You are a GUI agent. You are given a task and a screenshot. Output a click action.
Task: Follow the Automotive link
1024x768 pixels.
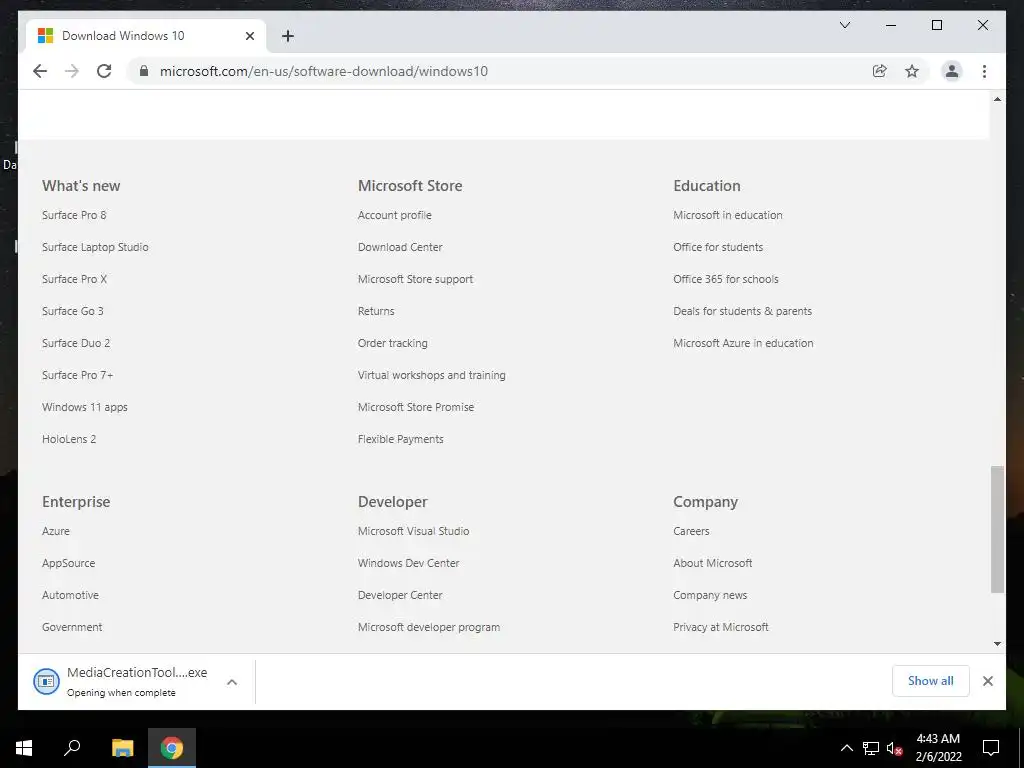70,595
